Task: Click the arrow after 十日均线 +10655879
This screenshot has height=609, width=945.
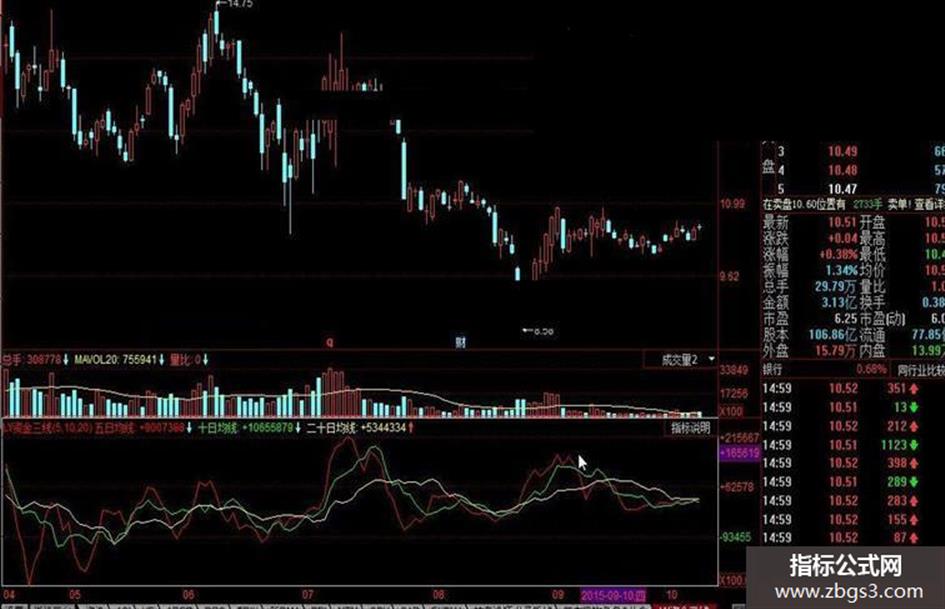Action: [298, 428]
